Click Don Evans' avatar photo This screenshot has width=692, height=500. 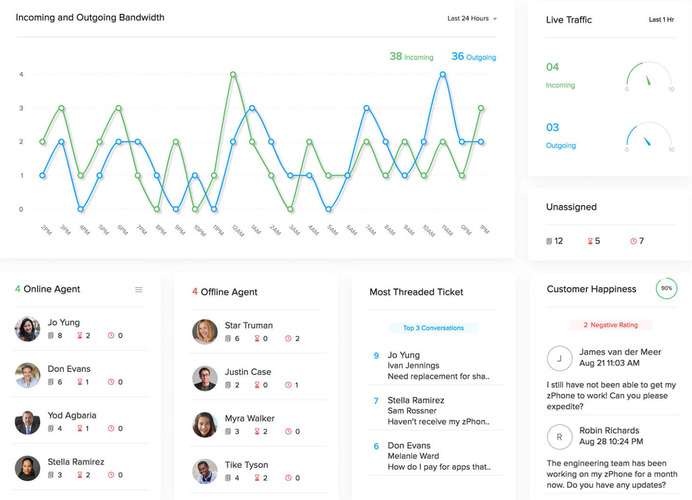[x=27, y=375]
